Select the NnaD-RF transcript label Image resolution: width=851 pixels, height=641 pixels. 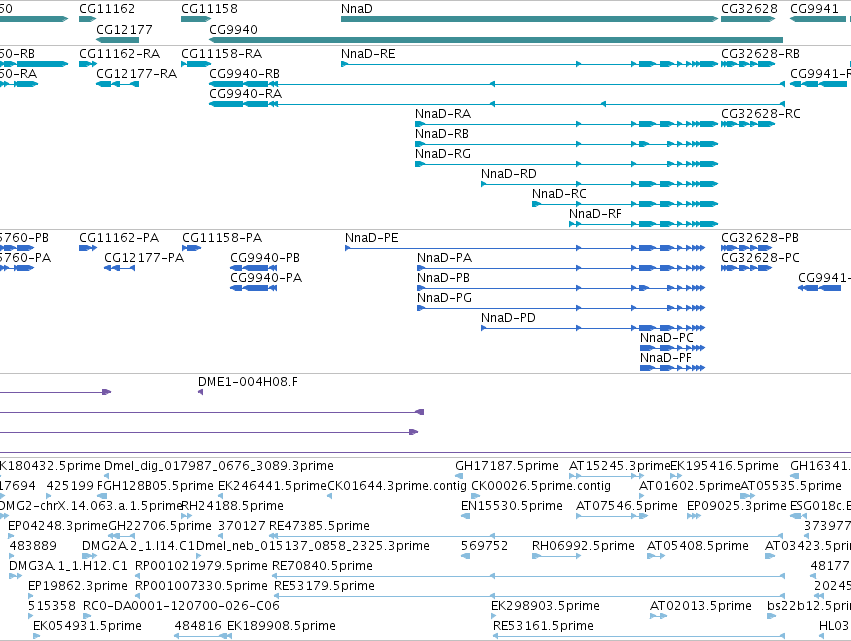point(595,214)
